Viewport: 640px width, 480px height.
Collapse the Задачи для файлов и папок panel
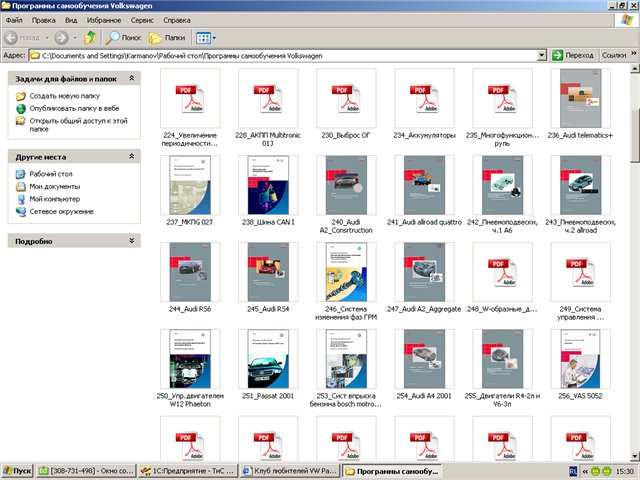131,78
